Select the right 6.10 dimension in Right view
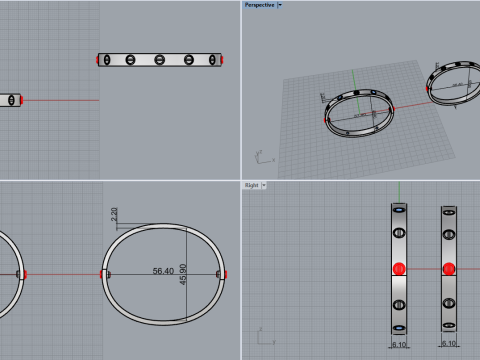 point(449,343)
